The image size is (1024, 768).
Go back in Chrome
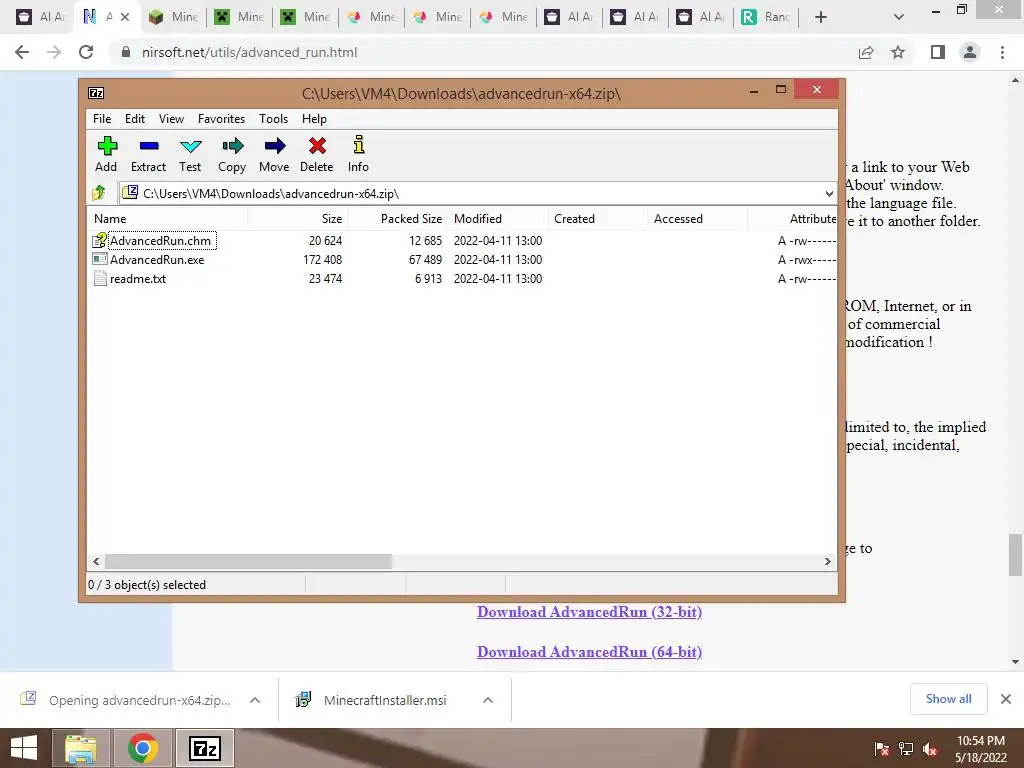coord(22,52)
